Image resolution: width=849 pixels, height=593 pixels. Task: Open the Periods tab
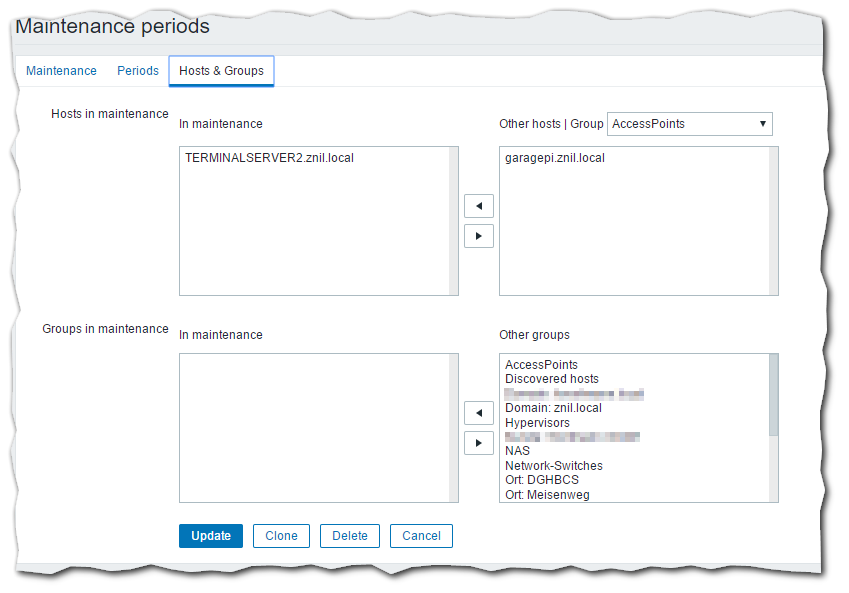click(x=138, y=71)
